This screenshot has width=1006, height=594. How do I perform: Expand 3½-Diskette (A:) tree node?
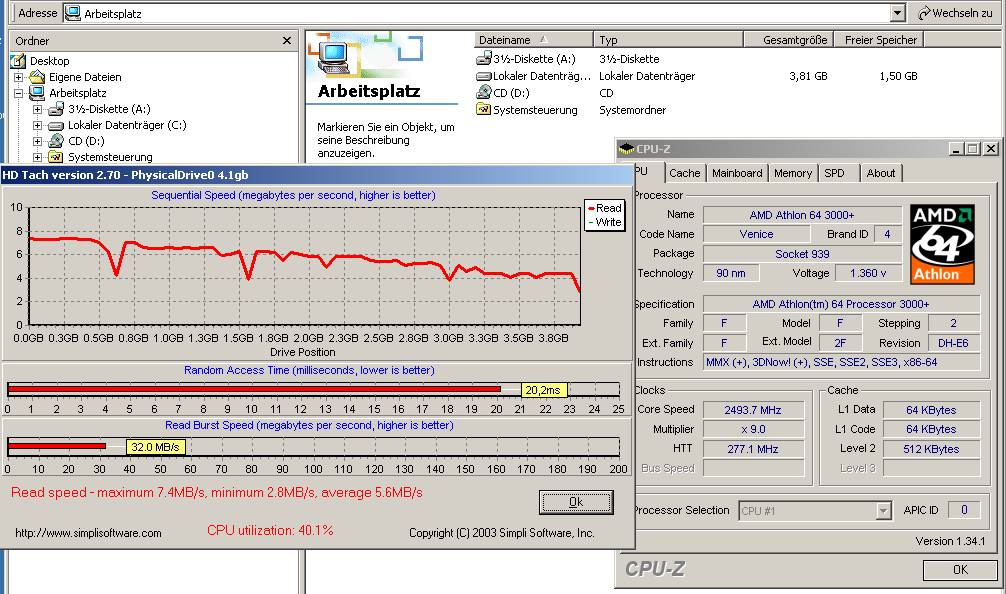pyautogui.click(x=37, y=109)
